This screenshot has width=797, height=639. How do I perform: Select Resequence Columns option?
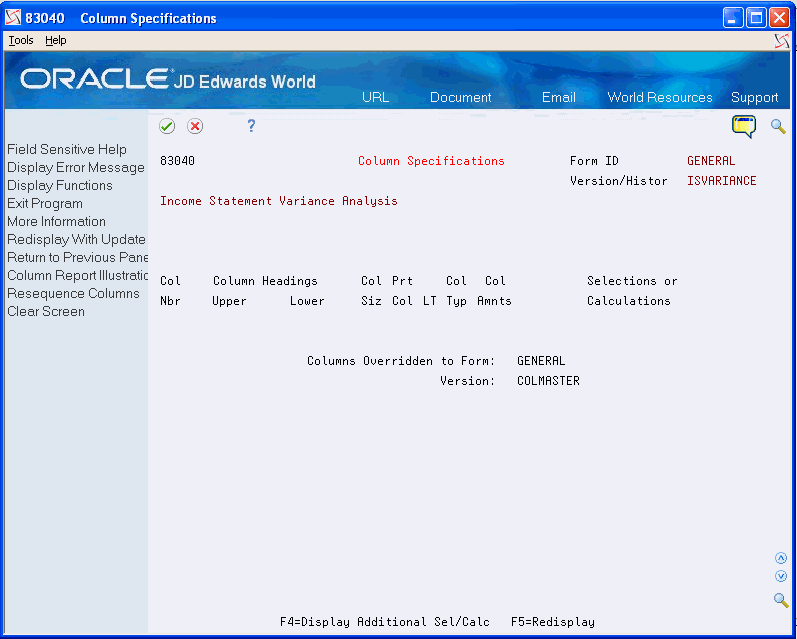(73, 293)
